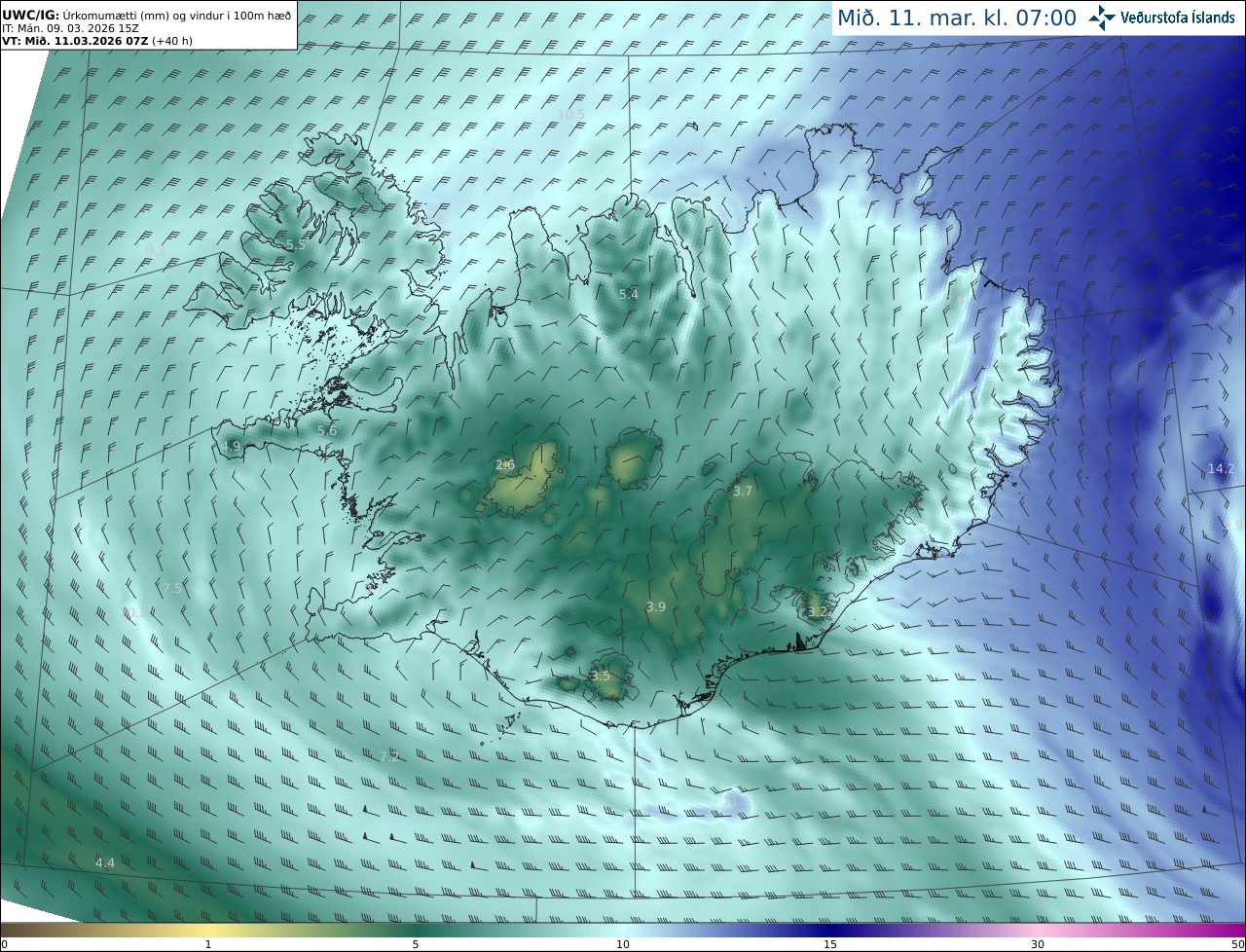Image resolution: width=1246 pixels, height=952 pixels.
Task: Click the 10.5 value north of Iceland
Action: click(x=570, y=115)
